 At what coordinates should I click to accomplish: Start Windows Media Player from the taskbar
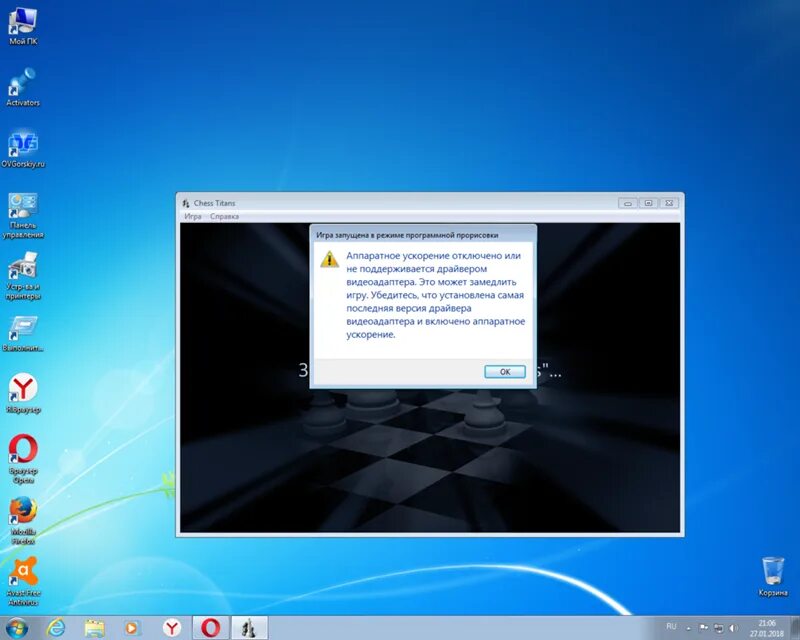click(130, 628)
